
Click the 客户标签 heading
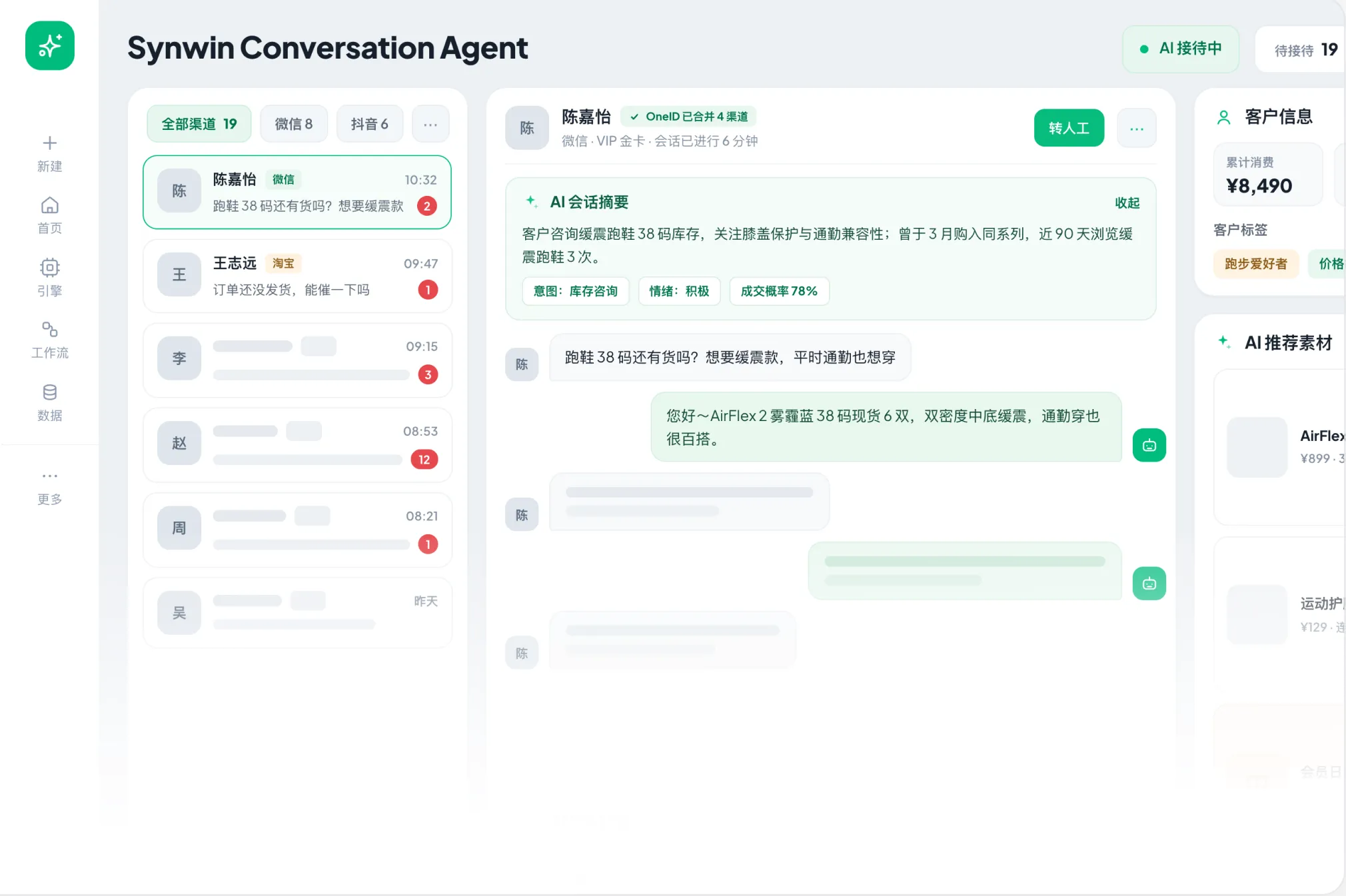point(1240,230)
